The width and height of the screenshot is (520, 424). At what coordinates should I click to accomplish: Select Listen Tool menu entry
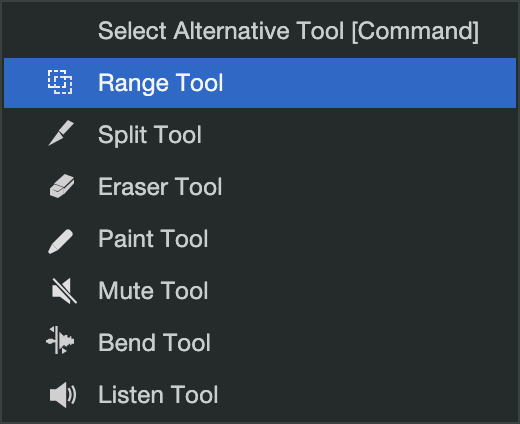(158, 395)
